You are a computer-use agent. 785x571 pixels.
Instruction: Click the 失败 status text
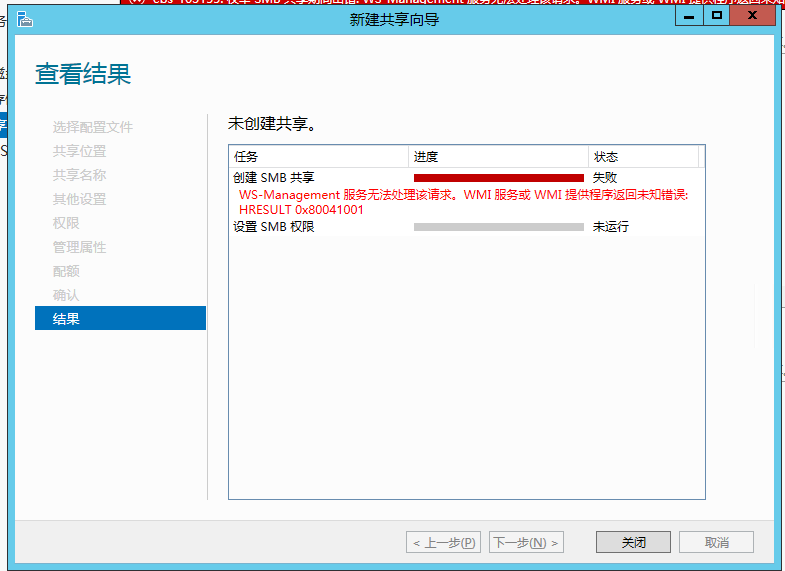coord(605,177)
